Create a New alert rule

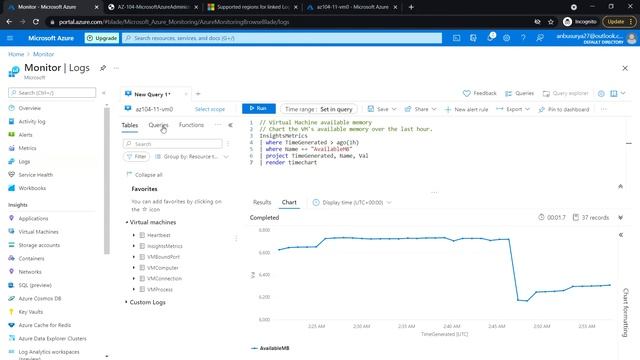tap(466, 109)
